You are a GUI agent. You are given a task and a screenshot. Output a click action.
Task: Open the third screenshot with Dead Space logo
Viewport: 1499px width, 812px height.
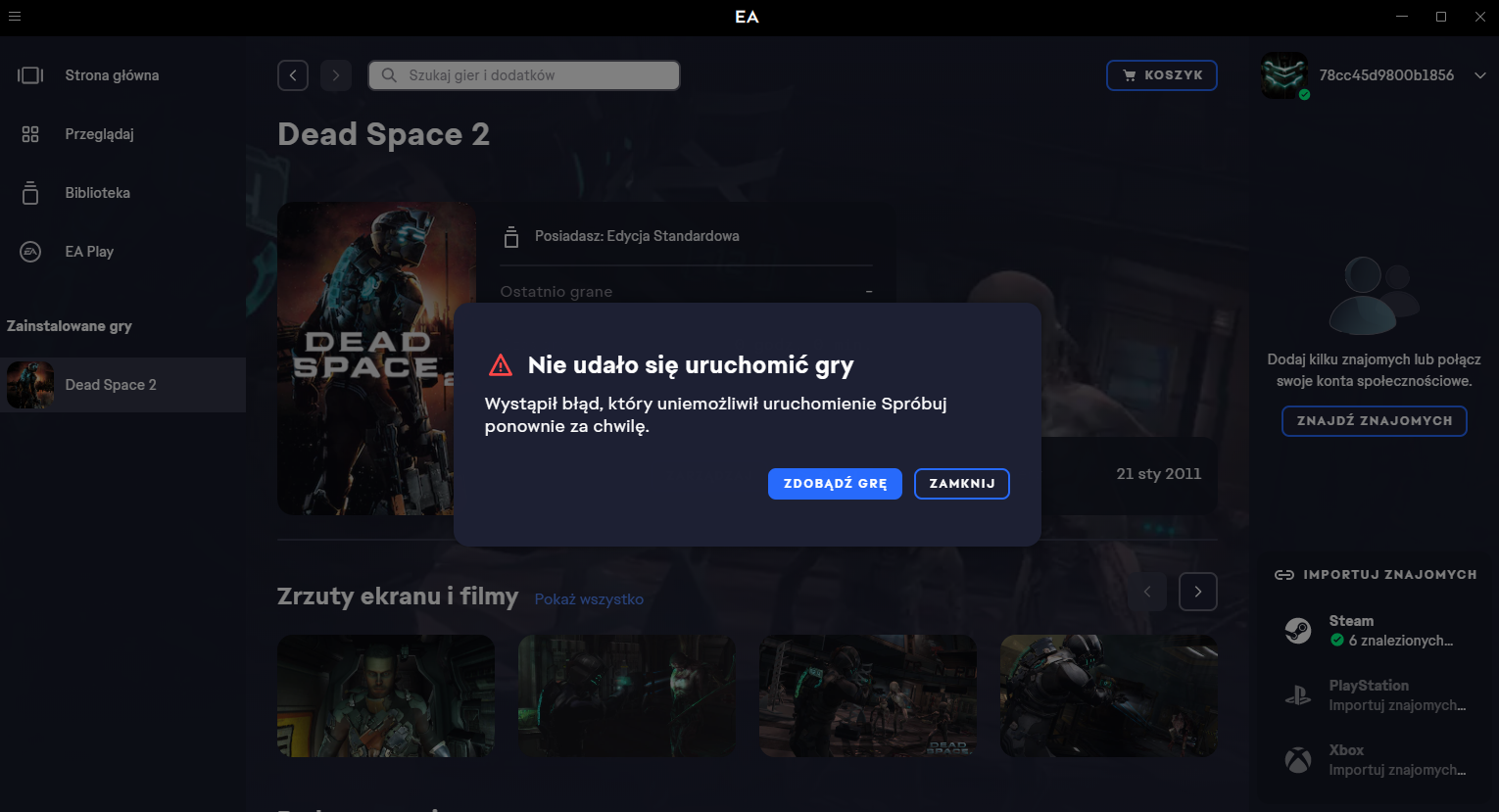(868, 695)
